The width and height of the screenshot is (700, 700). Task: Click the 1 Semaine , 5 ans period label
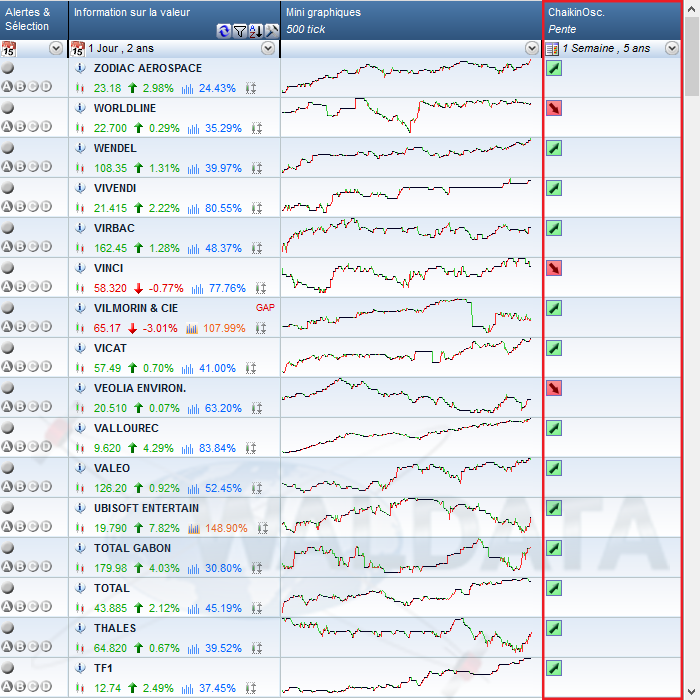(606, 48)
